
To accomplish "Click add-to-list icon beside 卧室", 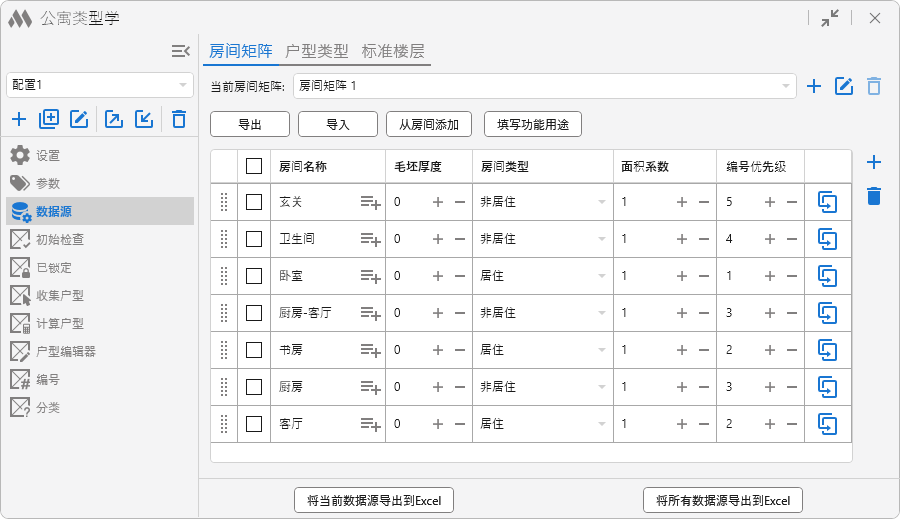I will pos(370,276).
